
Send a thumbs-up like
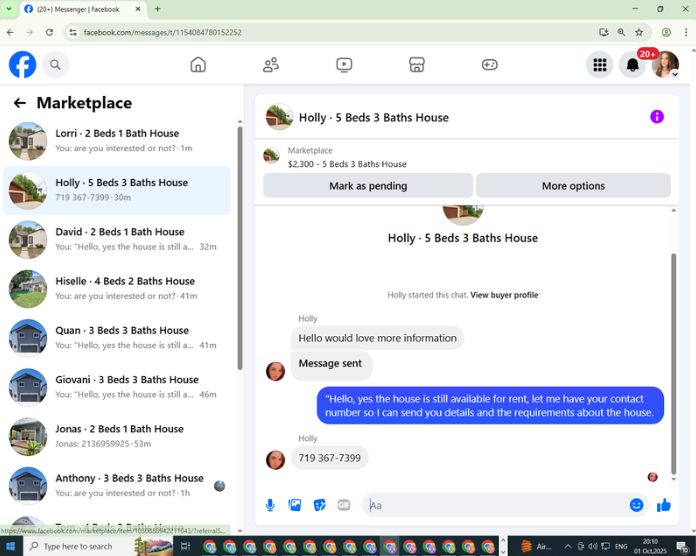point(664,505)
